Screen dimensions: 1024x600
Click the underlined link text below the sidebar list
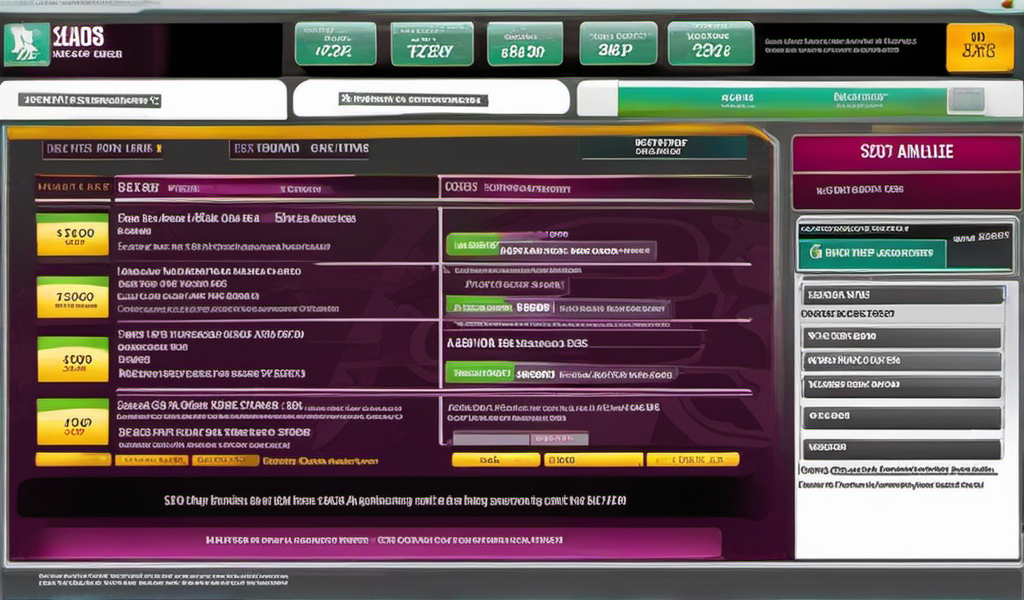(x=898, y=469)
